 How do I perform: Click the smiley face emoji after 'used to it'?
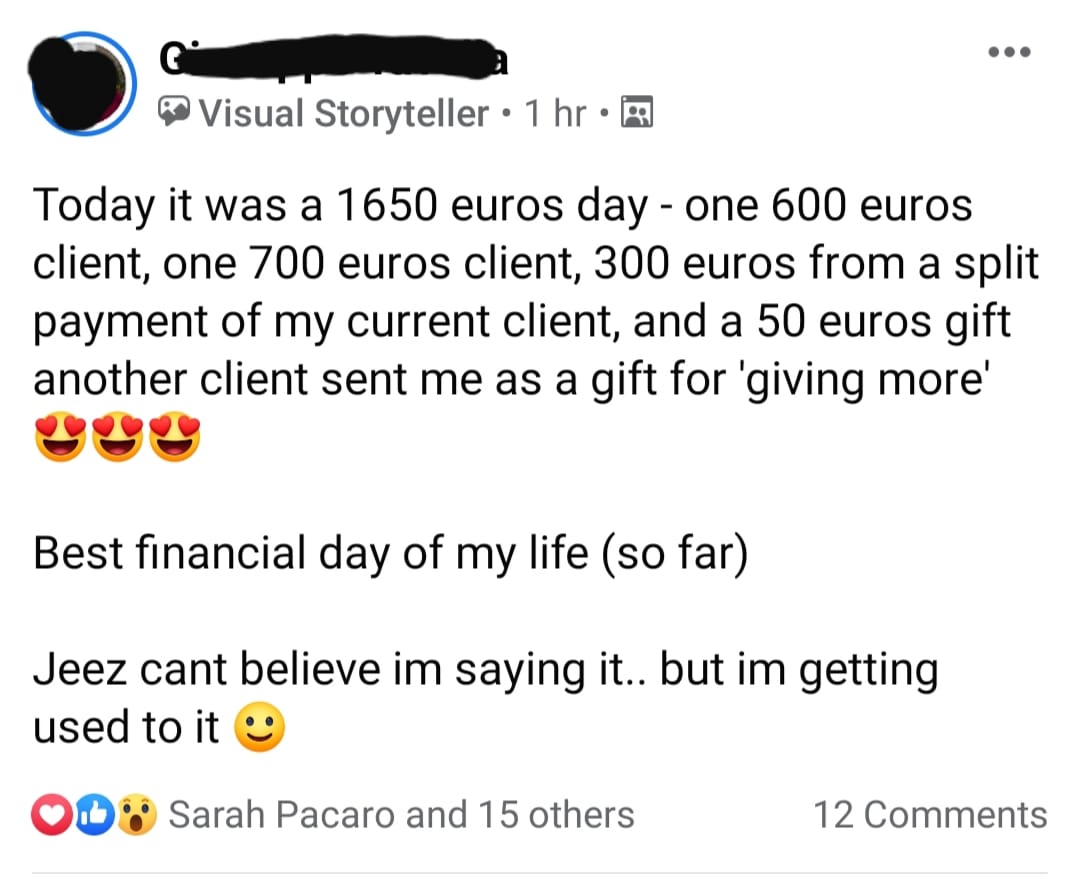tap(259, 728)
